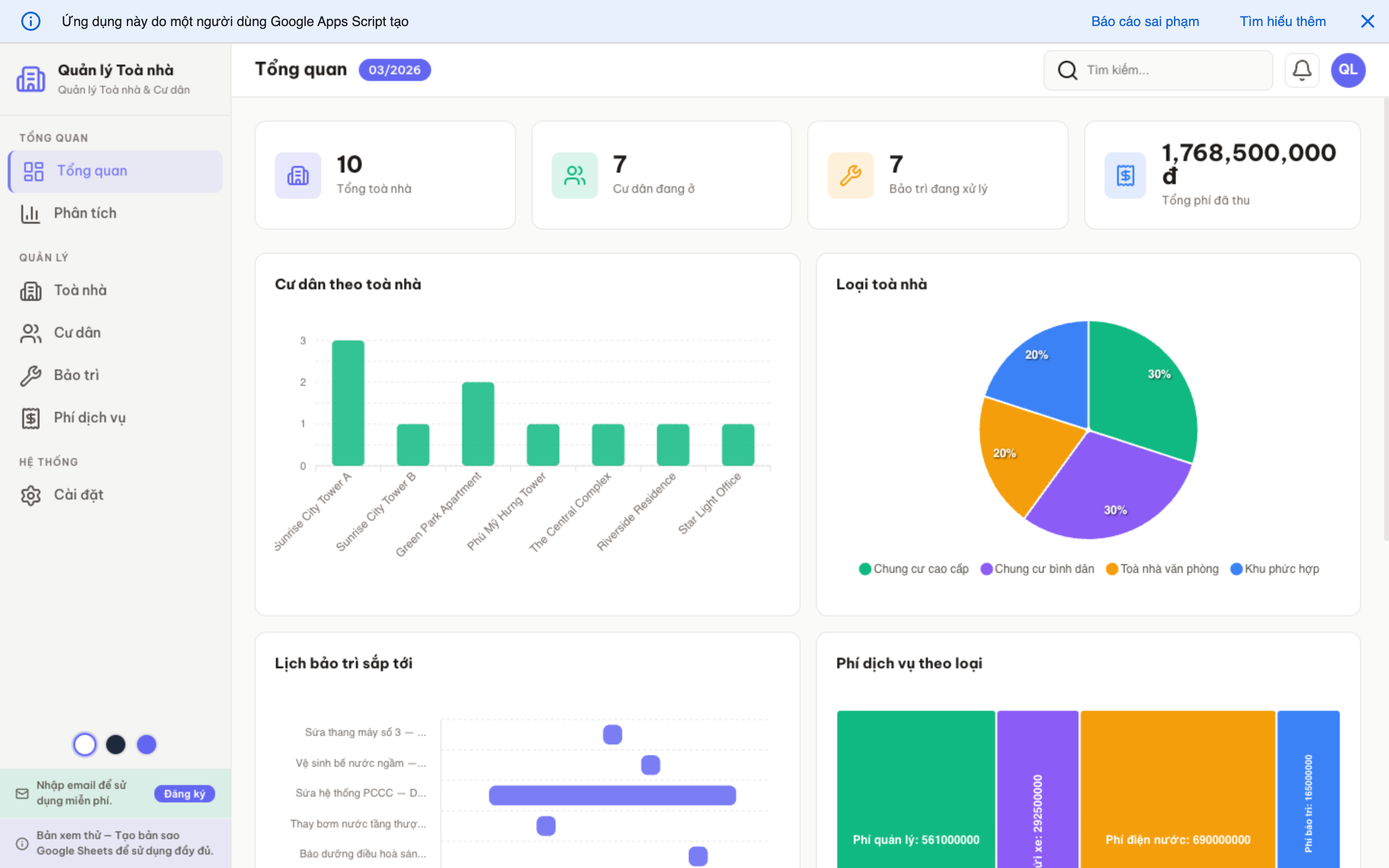Open the Báo cáo sai phạm link

pyautogui.click(x=1144, y=21)
